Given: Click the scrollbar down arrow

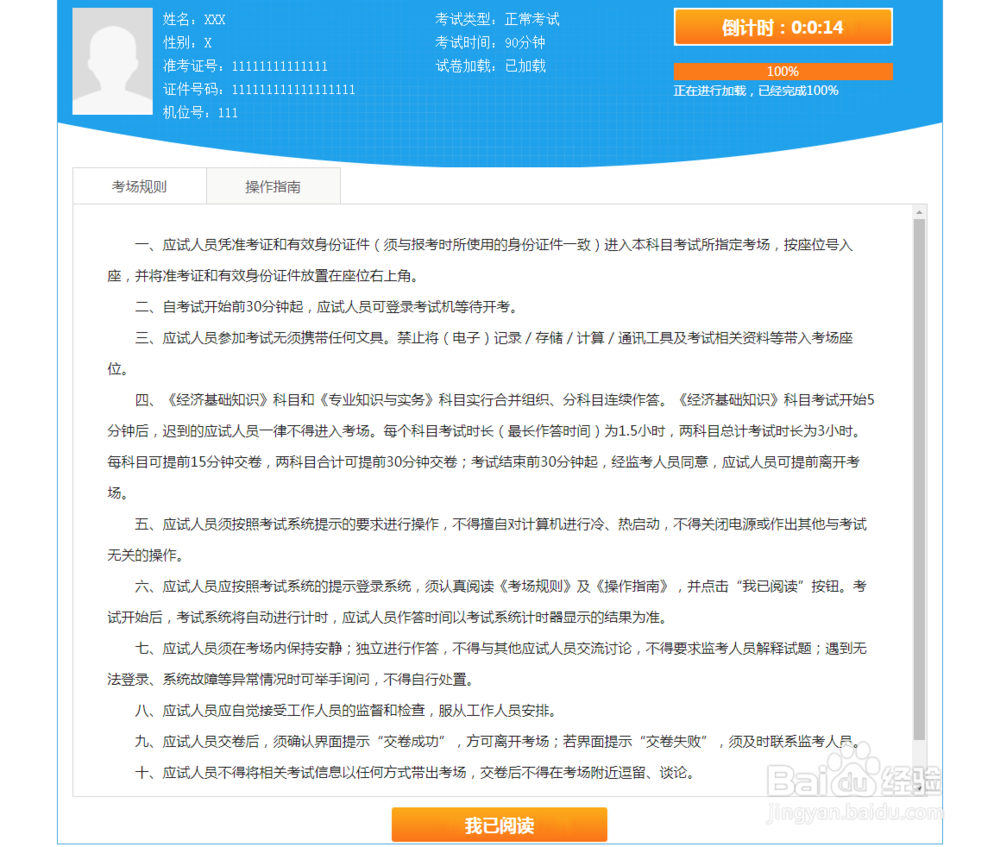Looking at the screenshot, I should pos(919,790).
